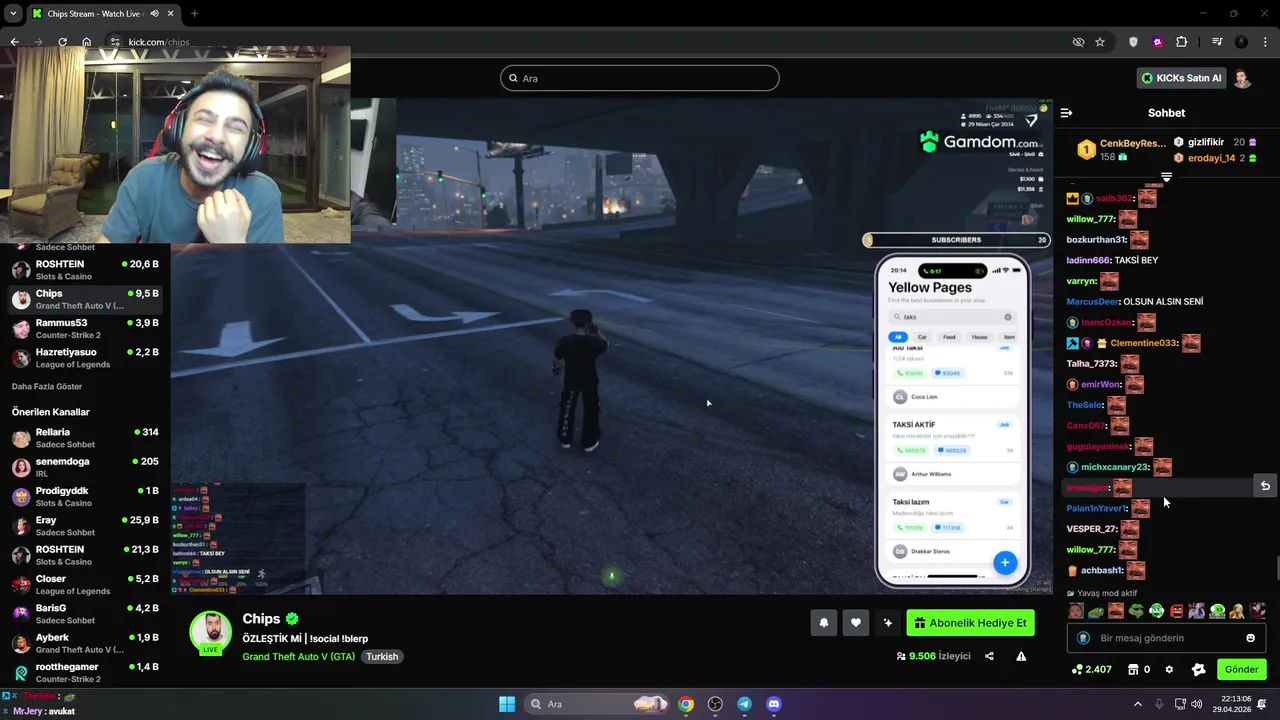Viewport: 1280px width, 720px height.
Task: Click the Chips streamer avatar with LIVE badge
Action: (x=210, y=634)
